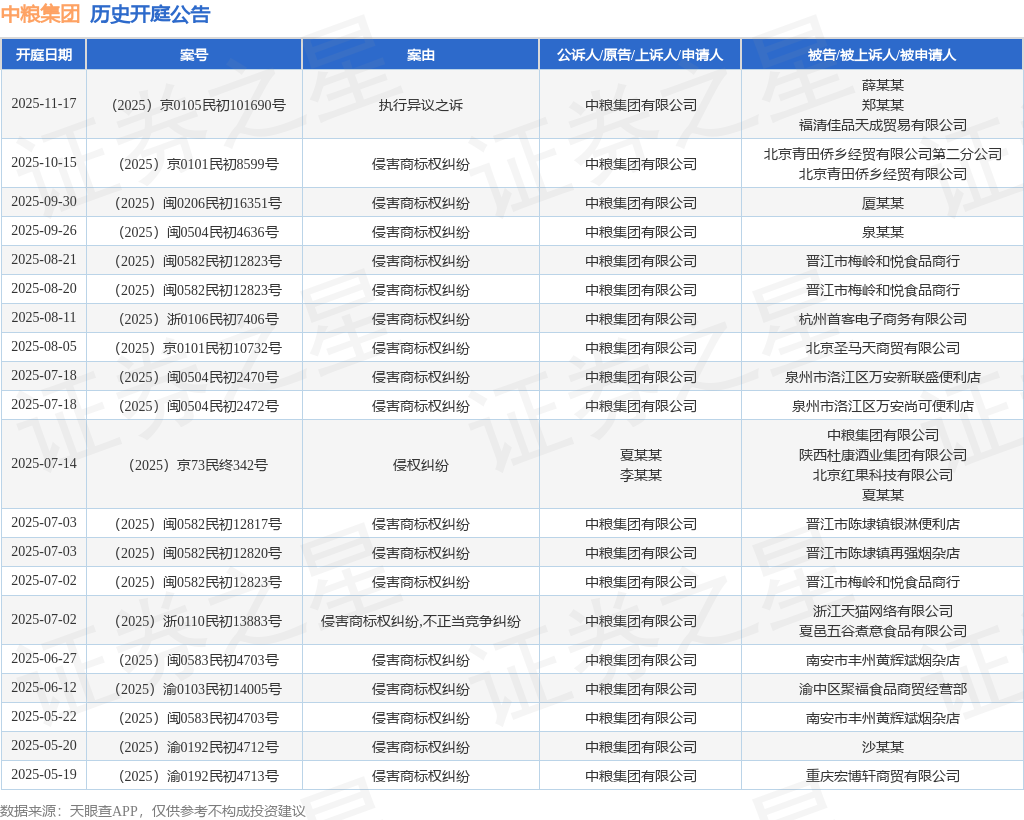Click defendant 厦某某
This screenshot has height=820, width=1024.
click(882, 203)
